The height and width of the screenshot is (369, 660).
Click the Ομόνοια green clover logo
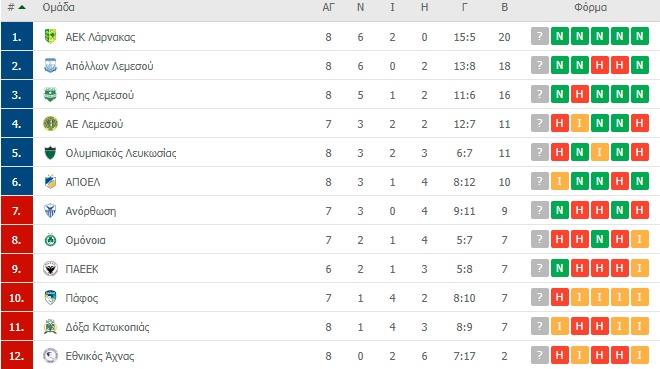click(51, 240)
